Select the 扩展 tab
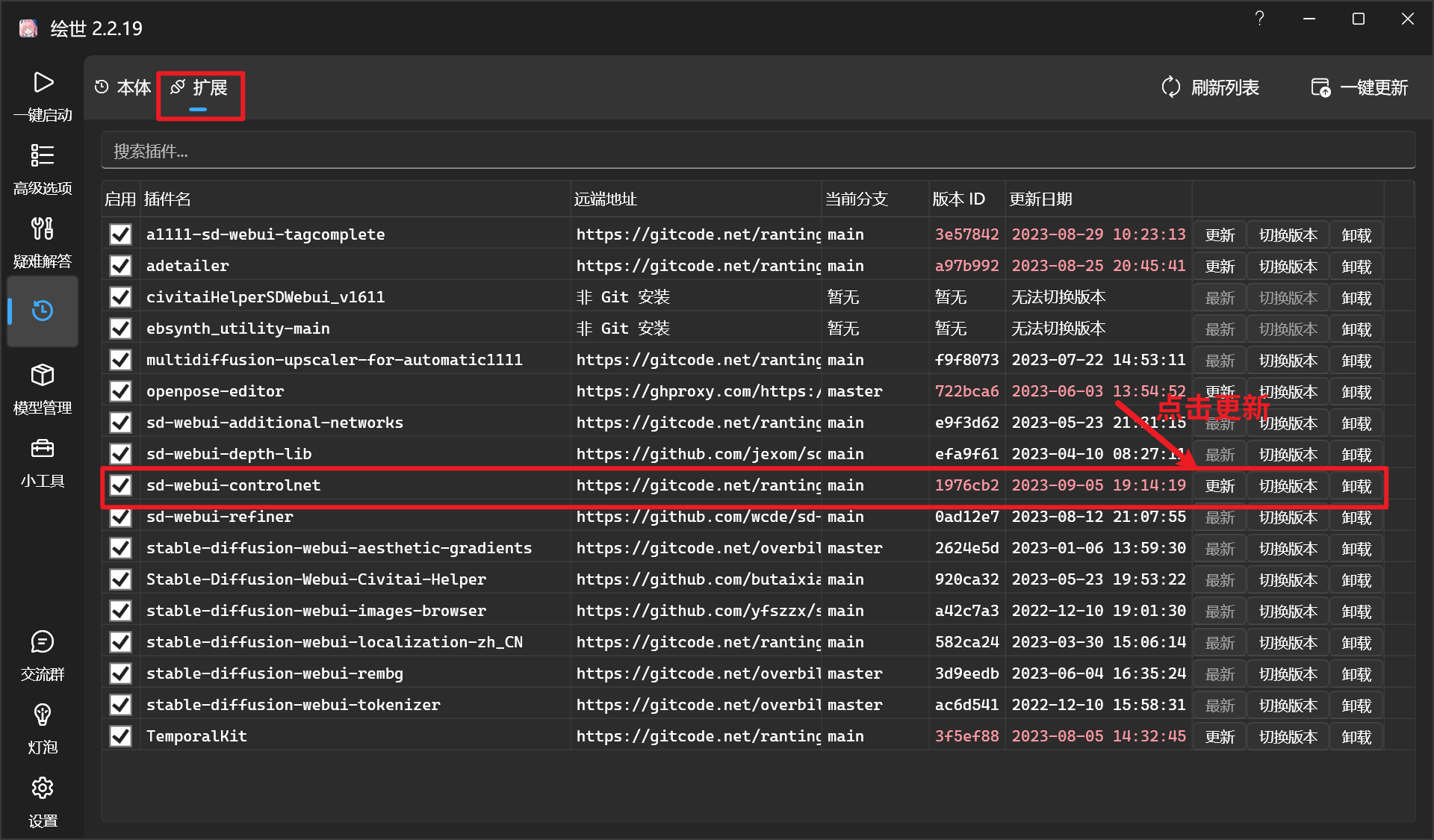This screenshot has width=1434, height=840. pos(199,88)
